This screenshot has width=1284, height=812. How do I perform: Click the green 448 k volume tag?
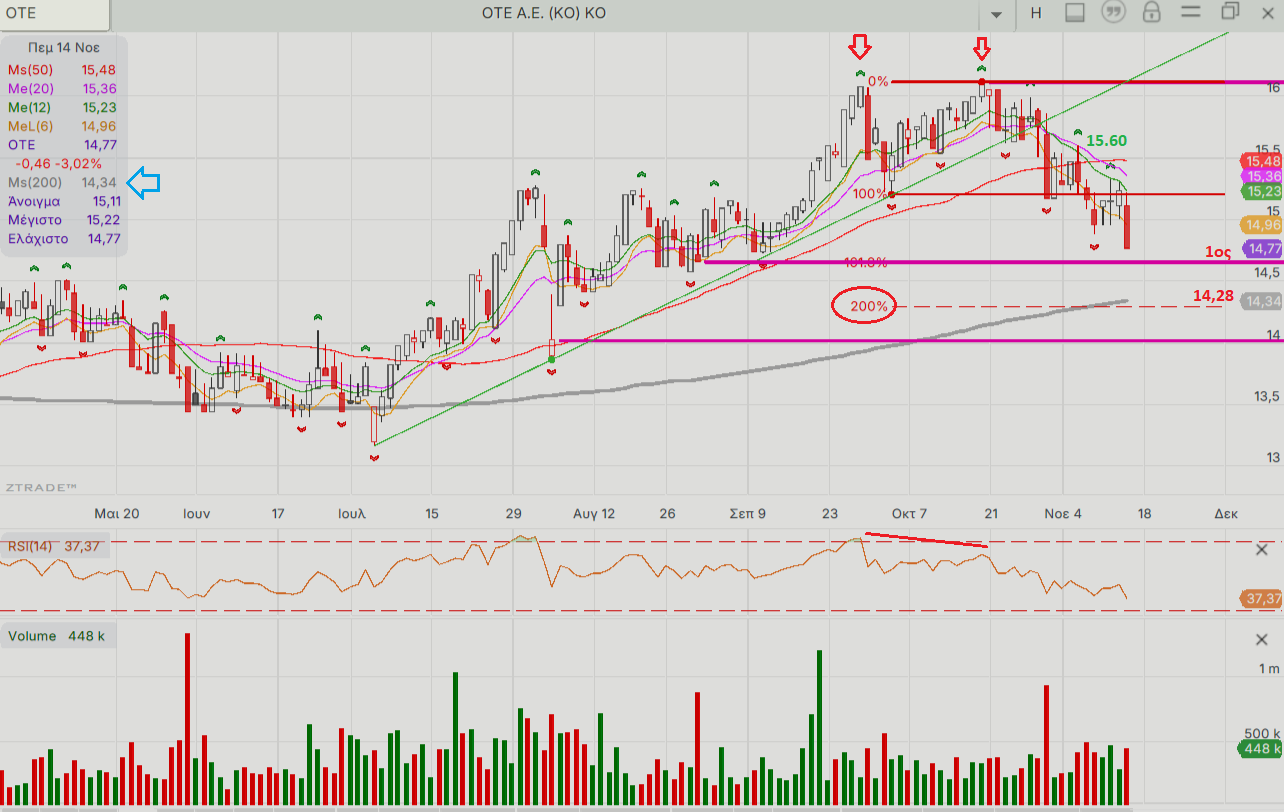click(x=1261, y=749)
